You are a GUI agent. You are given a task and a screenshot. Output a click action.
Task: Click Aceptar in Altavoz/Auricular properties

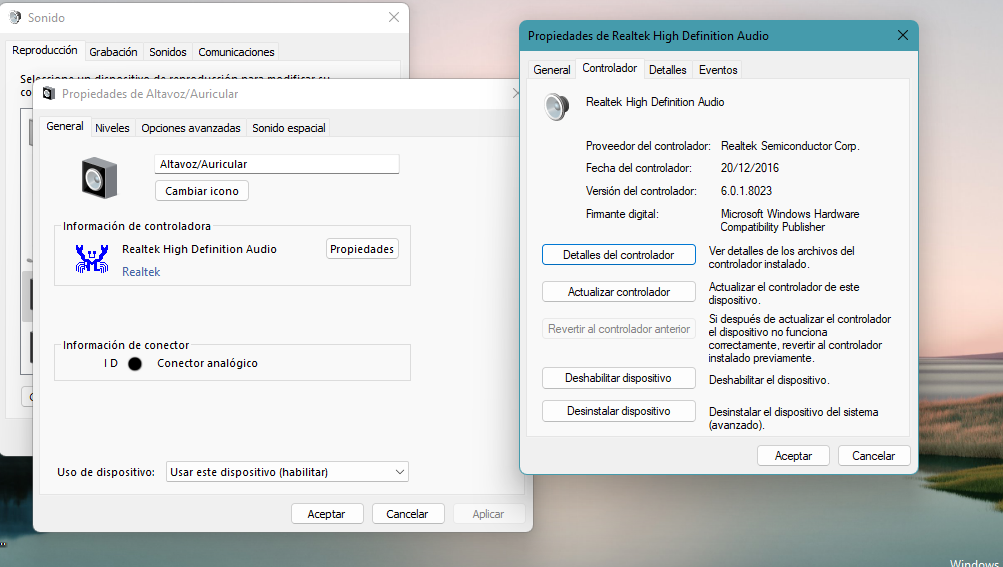click(x=327, y=514)
